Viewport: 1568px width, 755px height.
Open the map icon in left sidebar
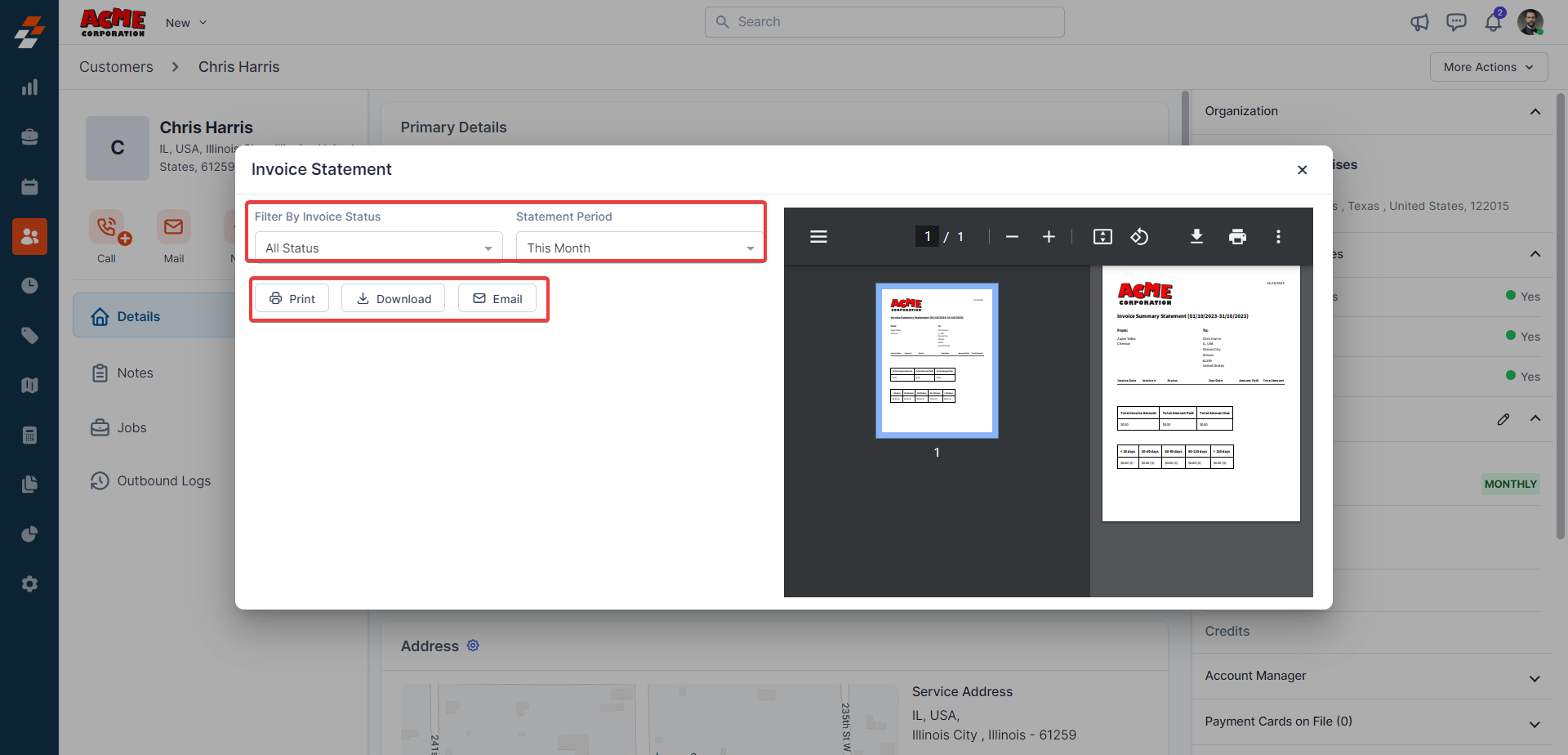29,385
